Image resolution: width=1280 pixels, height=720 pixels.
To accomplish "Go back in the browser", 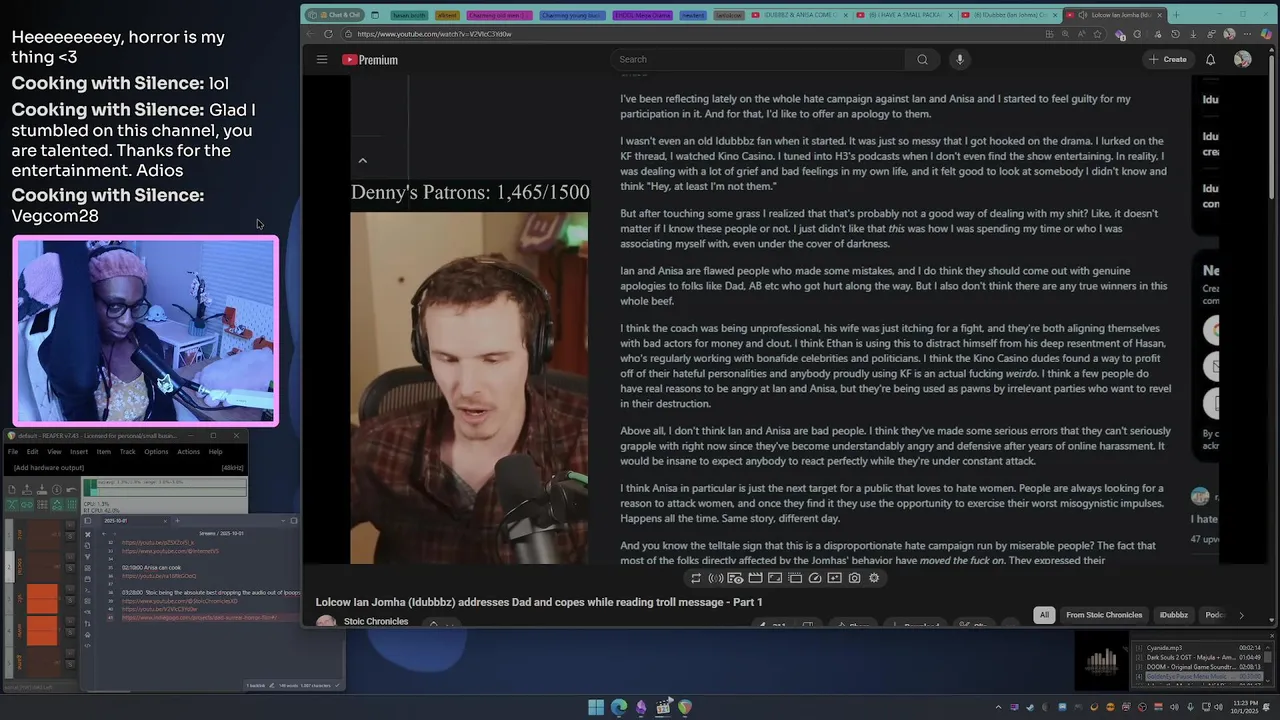I will (x=312, y=34).
